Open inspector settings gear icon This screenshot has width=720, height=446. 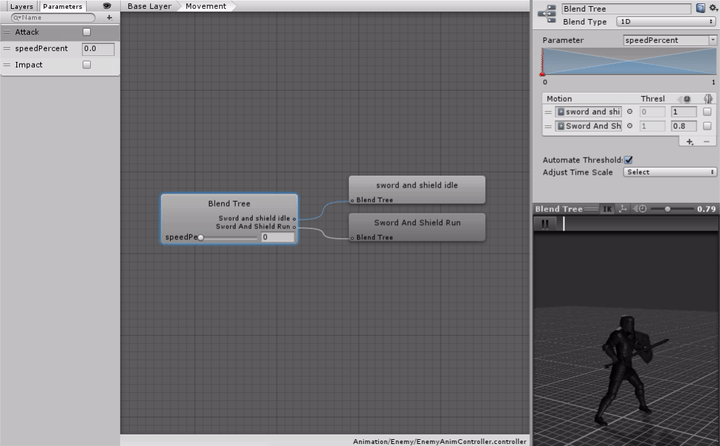[x=712, y=8]
